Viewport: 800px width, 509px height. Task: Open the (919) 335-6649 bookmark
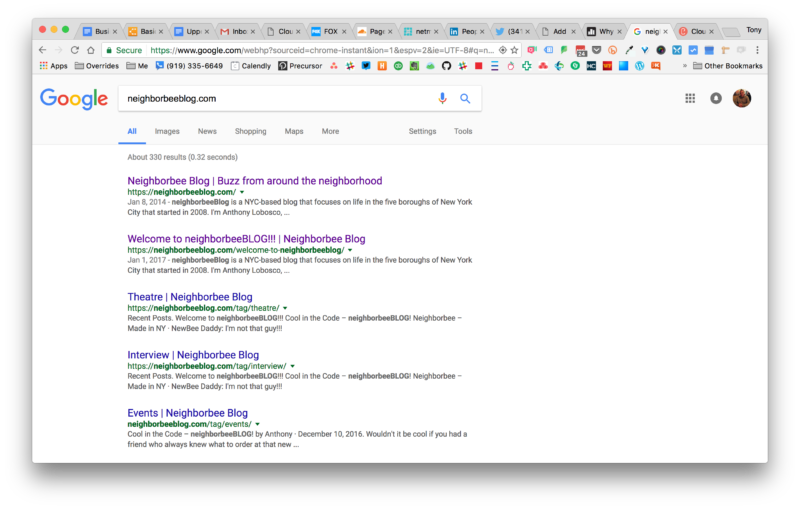(189, 66)
